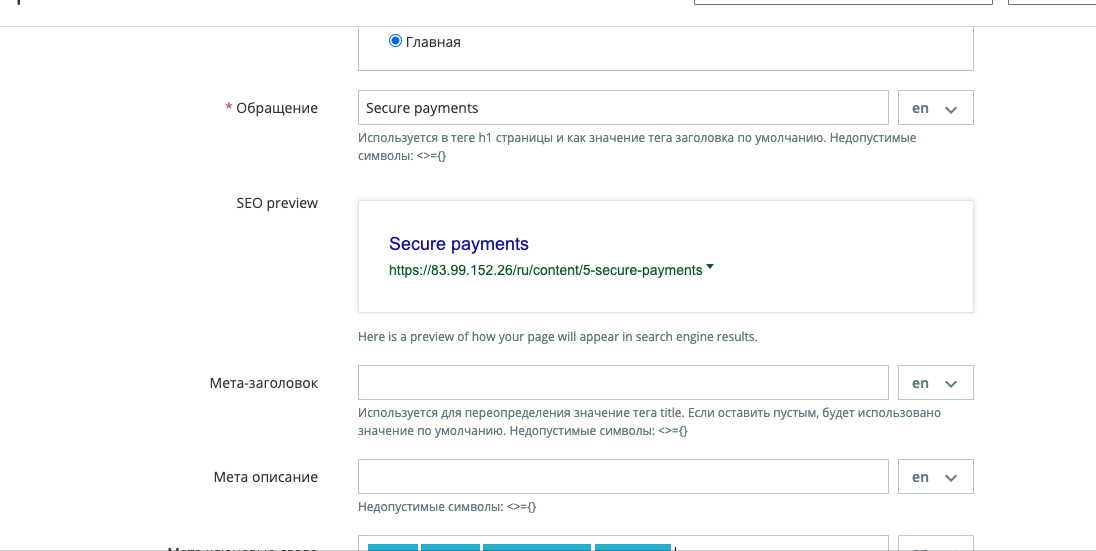Viewport: 1096px width, 551px height.
Task: Click the Обращение field label
Action: pos(277,108)
